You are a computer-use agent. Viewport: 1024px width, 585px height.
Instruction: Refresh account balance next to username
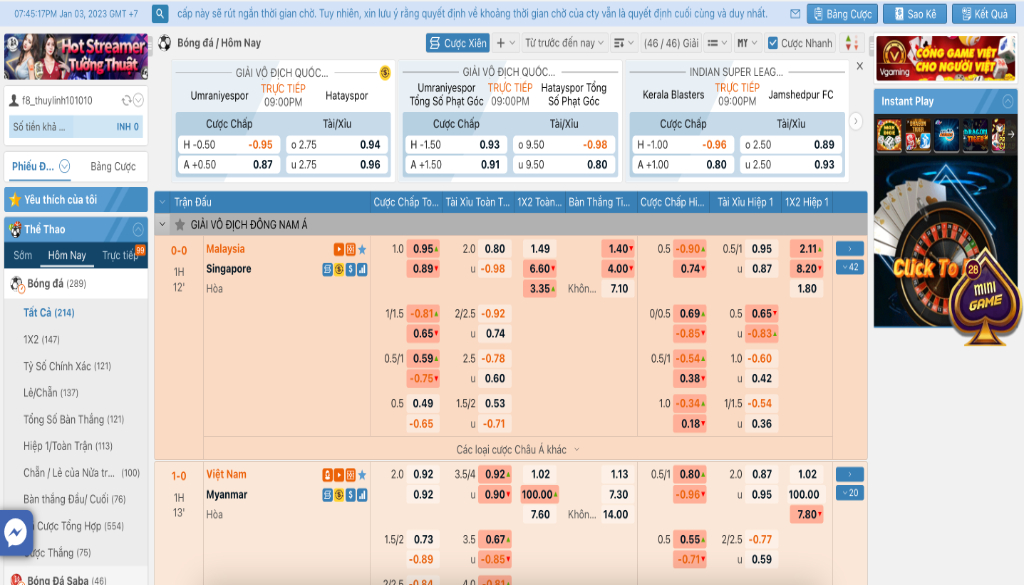[x=126, y=101]
